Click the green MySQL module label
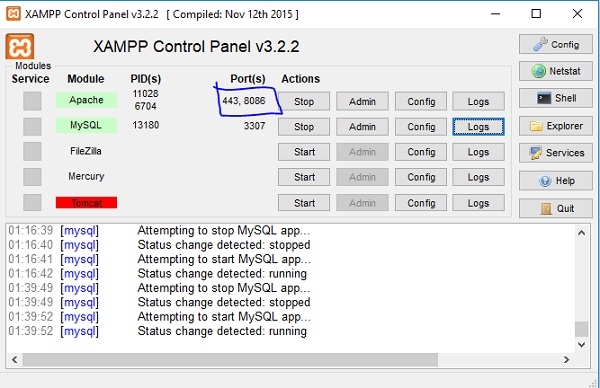 86,125
